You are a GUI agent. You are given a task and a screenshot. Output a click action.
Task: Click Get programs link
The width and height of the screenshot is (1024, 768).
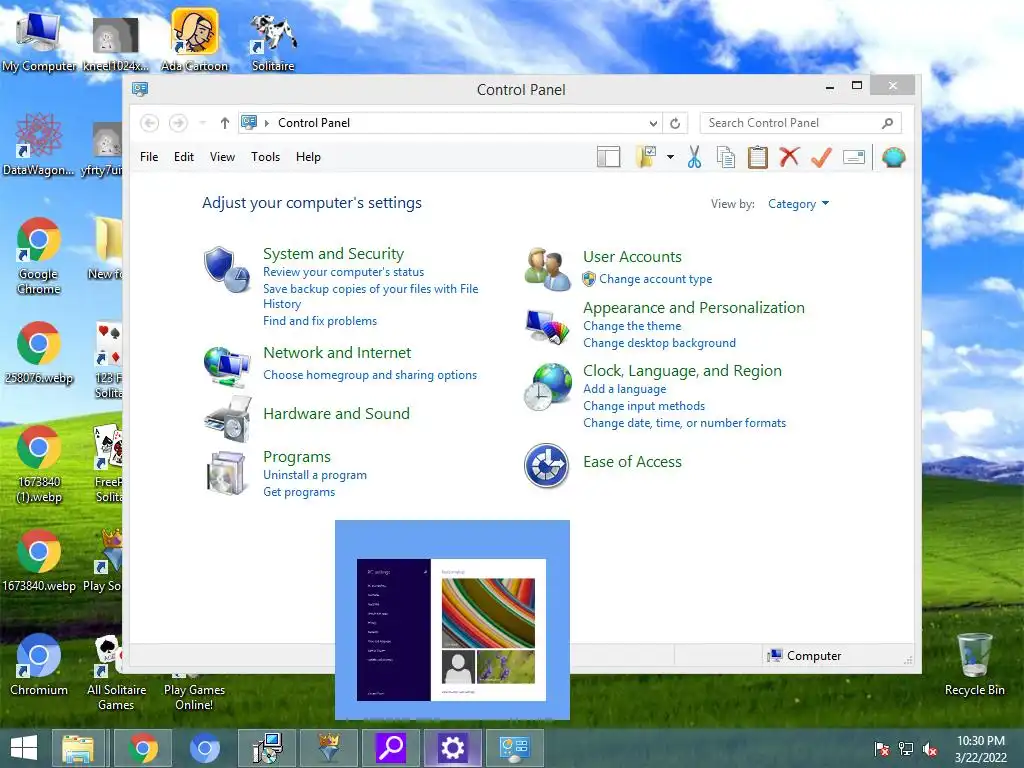(x=299, y=492)
